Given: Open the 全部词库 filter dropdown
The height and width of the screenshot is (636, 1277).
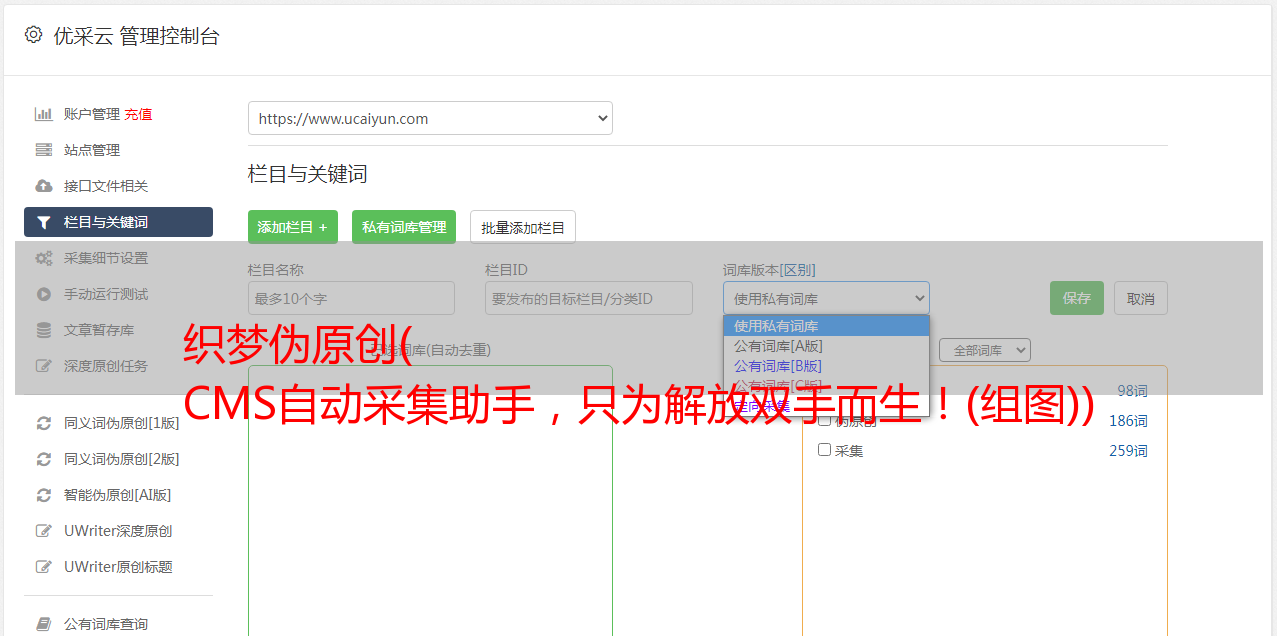Looking at the screenshot, I should pos(985,350).
